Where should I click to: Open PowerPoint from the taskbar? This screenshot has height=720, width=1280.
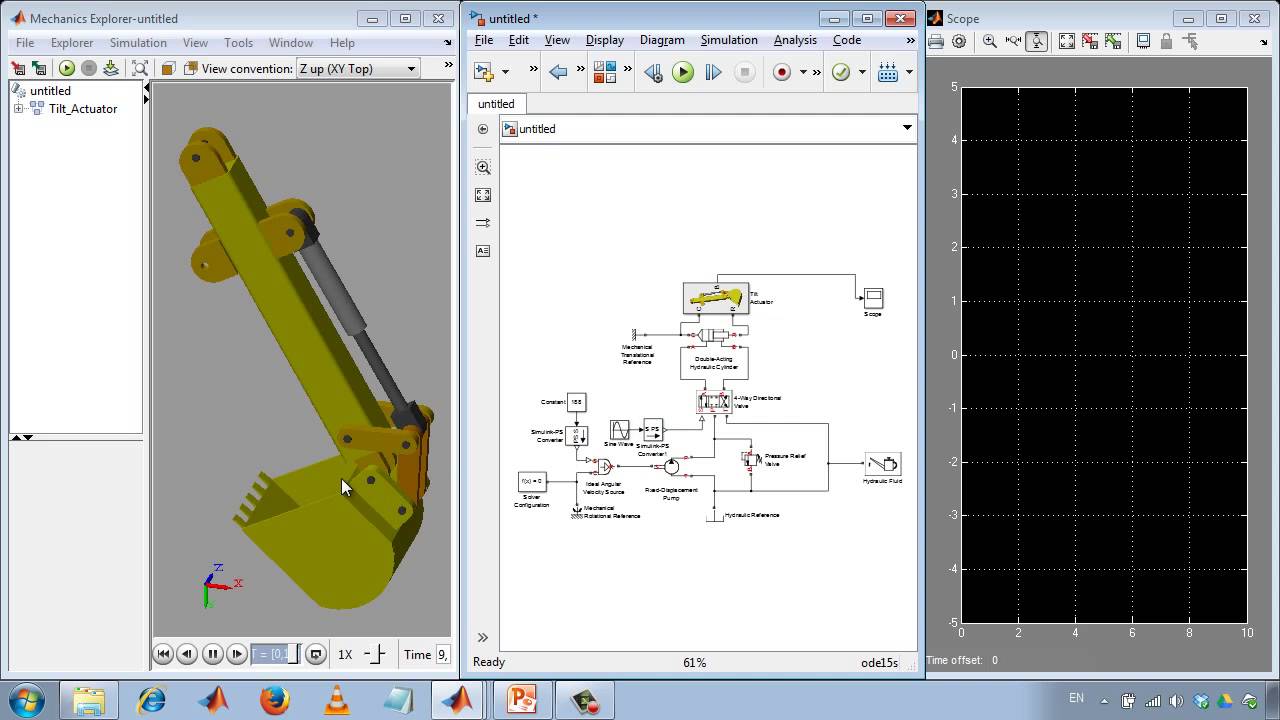tap(522, 700)
